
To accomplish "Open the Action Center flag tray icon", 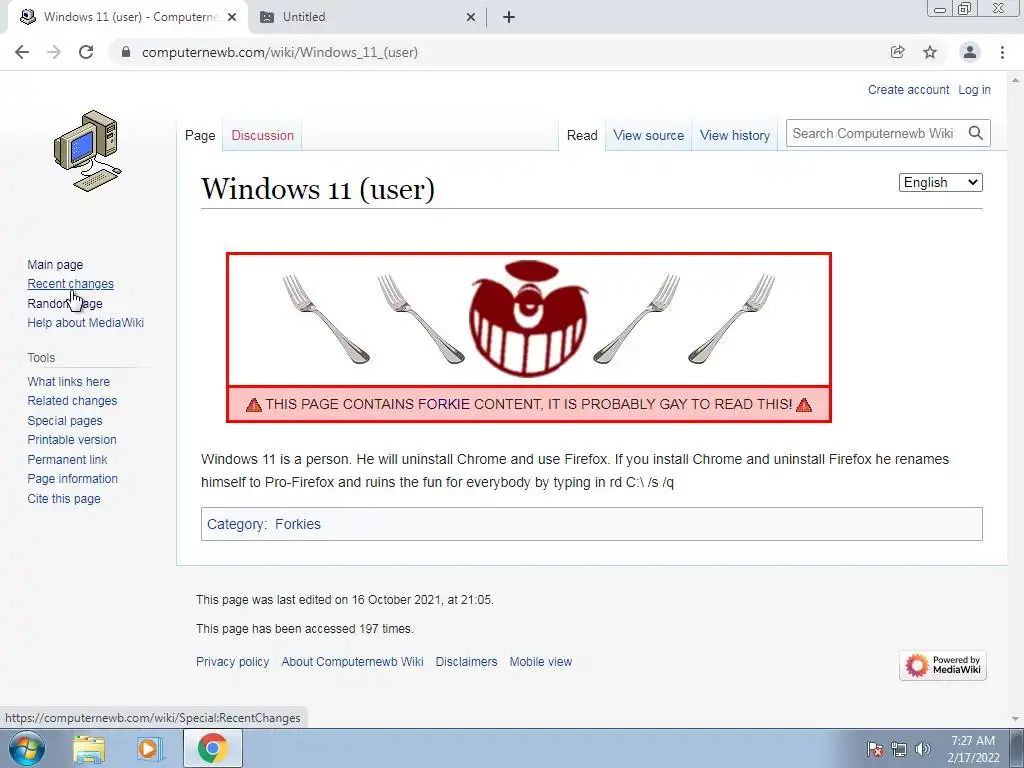I will pyautogui.click(x=875, y=749).
